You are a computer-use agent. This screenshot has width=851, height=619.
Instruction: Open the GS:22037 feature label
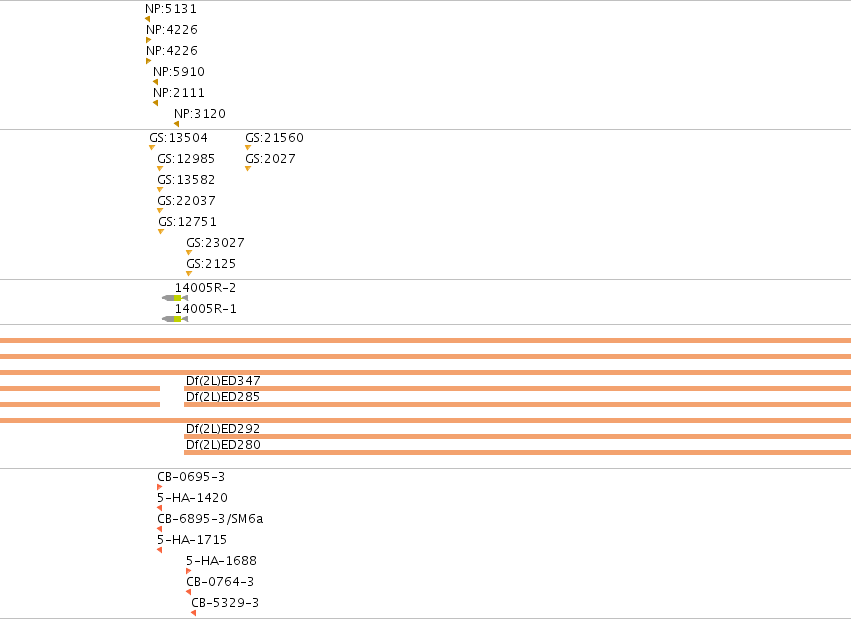point(186,201)
